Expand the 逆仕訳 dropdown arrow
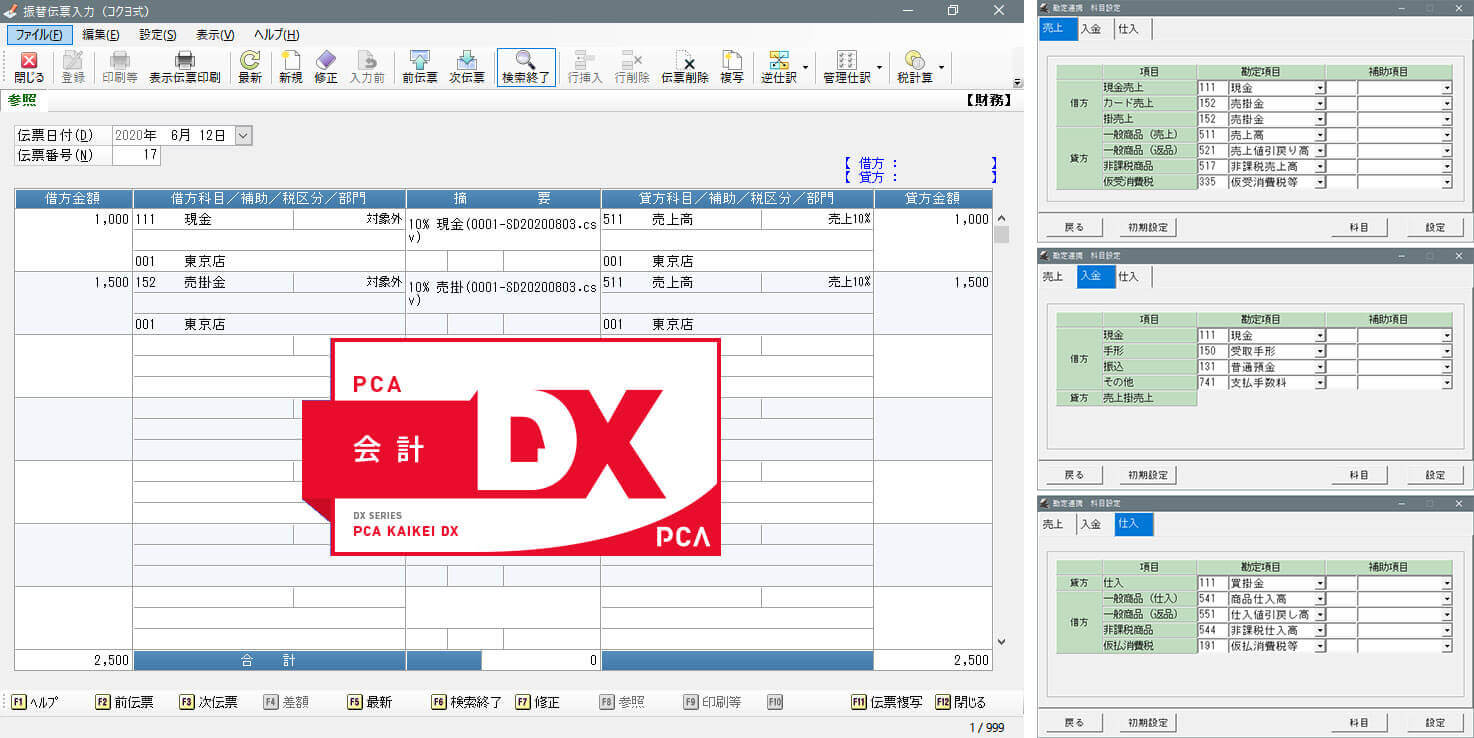This screenshot has height=738, width=1474. pyautogui.click(x=806, y=68)
